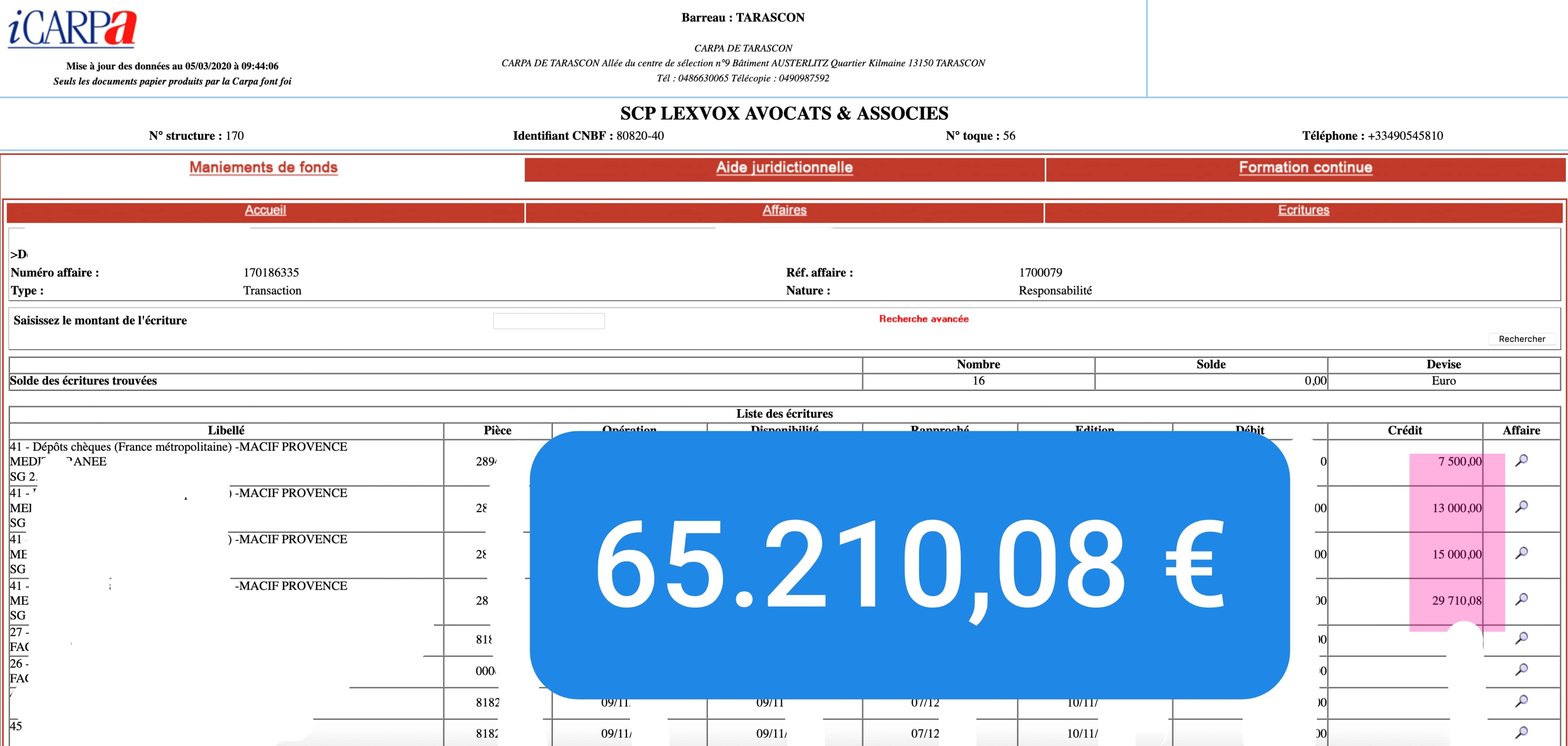Click Téléphone number +33490545810
This screenshot has width=1568, height=746.
click(x=1405, y=136)
